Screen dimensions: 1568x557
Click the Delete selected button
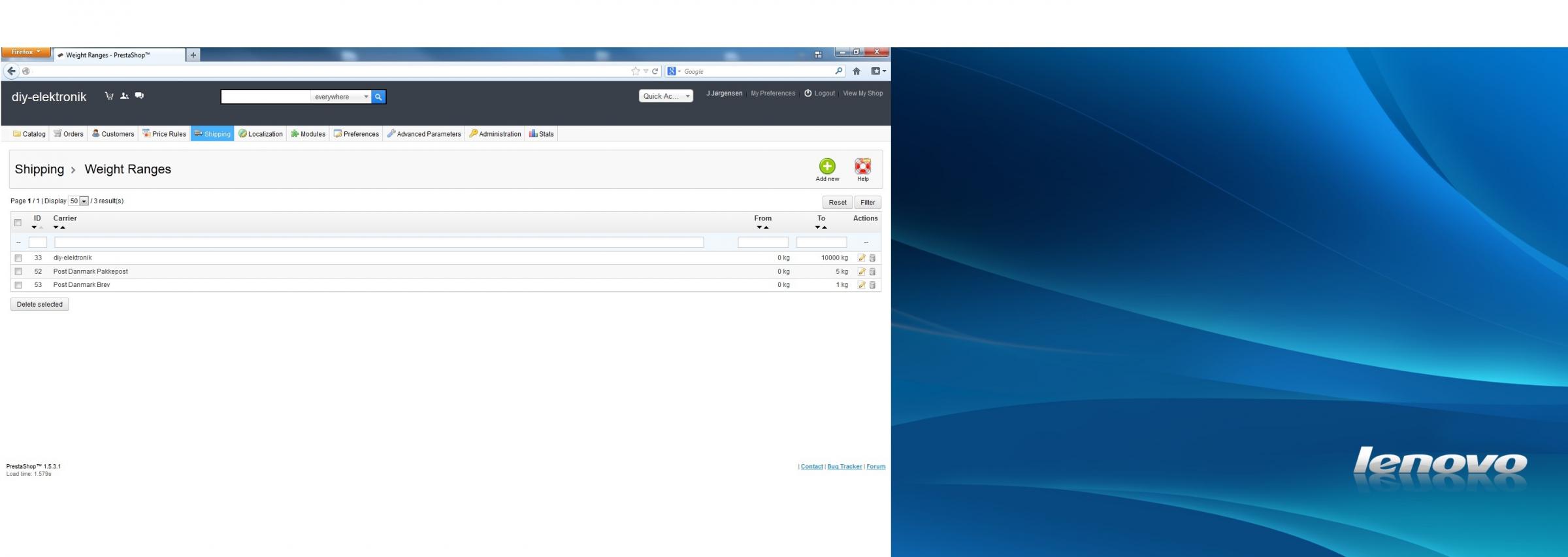coord(40,304)
